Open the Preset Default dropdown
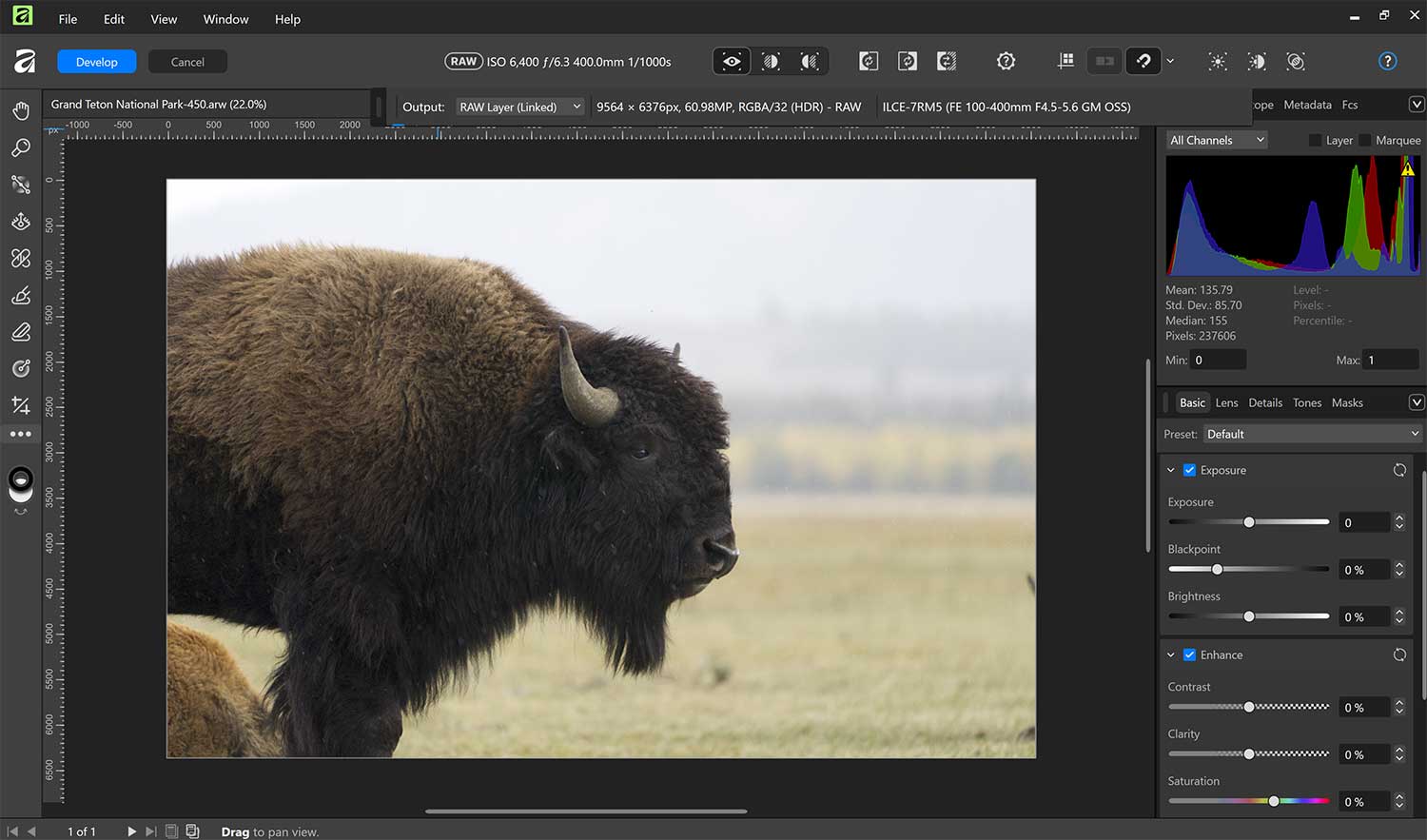This screenshot has height=840, width=1427. [x=1313, y=434]
